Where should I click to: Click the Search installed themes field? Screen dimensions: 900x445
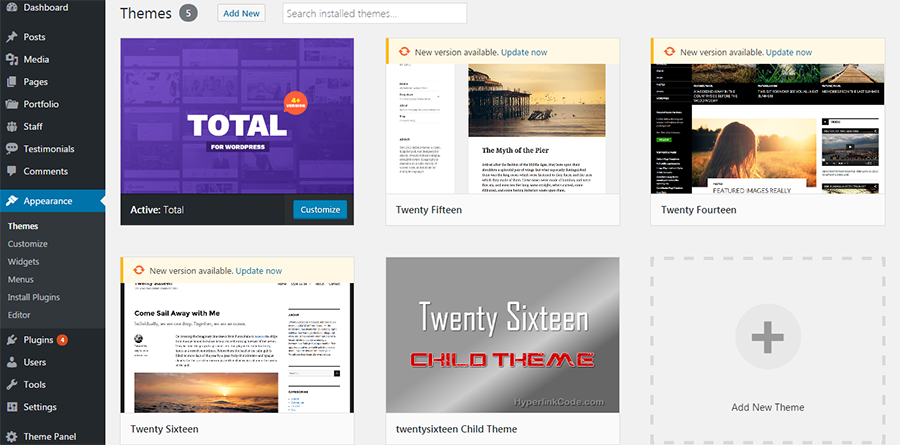coord(375,13)
